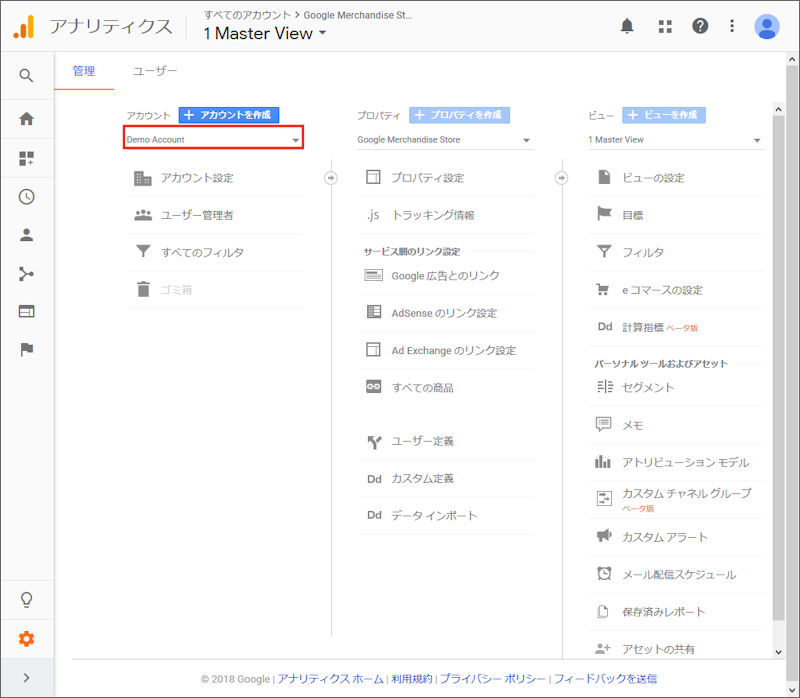Screen dimensions: 800x698
Task: Click the メール配信スケジュール alarm clock icon
Action: pyautogui.click(x=604, y=574)
